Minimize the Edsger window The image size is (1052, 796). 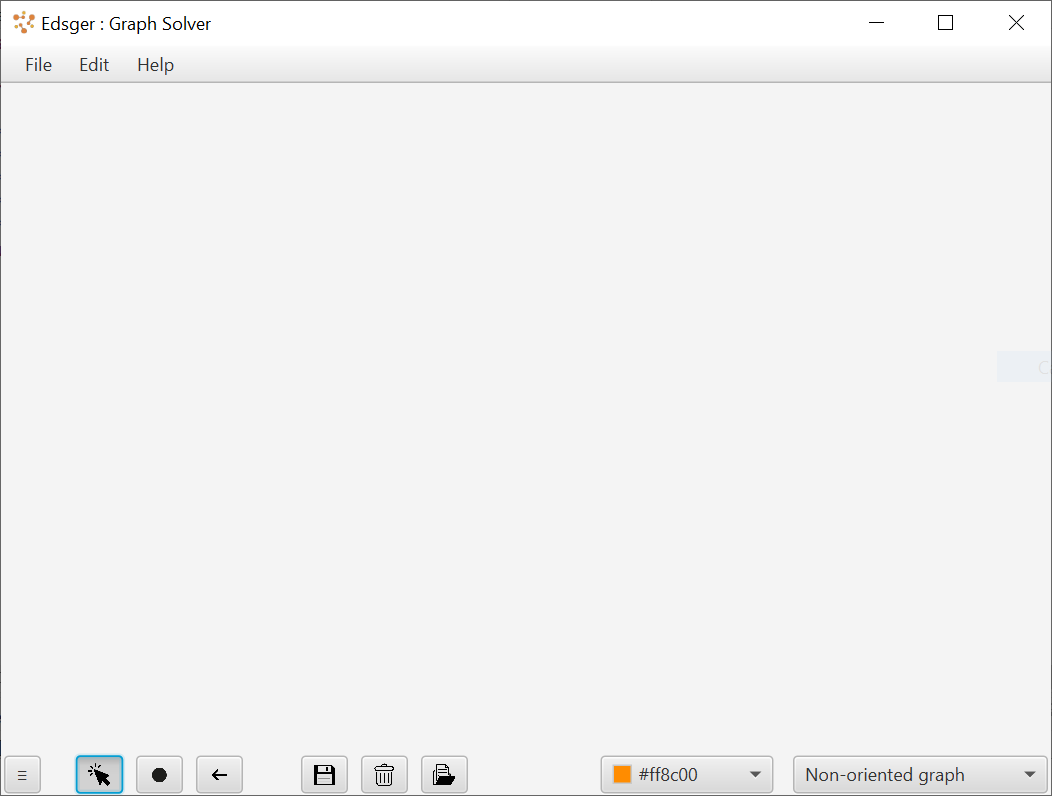[x=876, y=23]
